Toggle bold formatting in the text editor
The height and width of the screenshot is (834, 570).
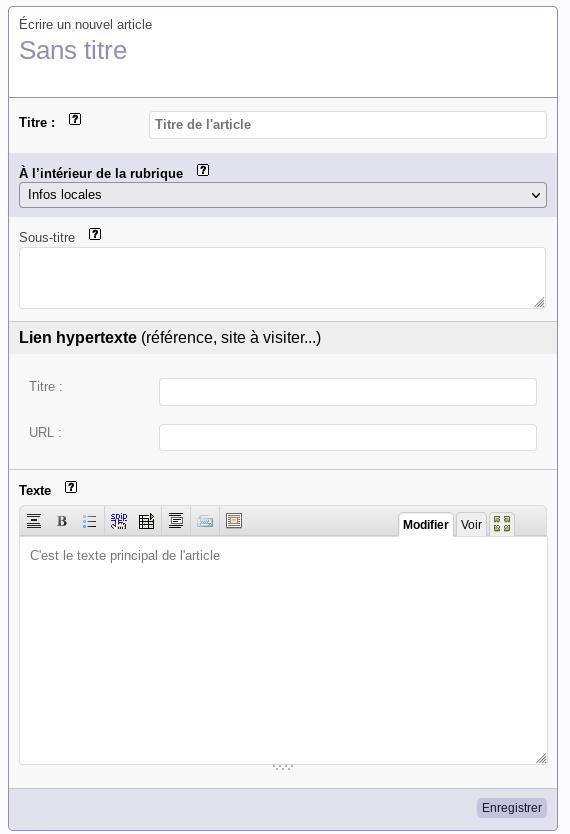click(x=62, y=521)
